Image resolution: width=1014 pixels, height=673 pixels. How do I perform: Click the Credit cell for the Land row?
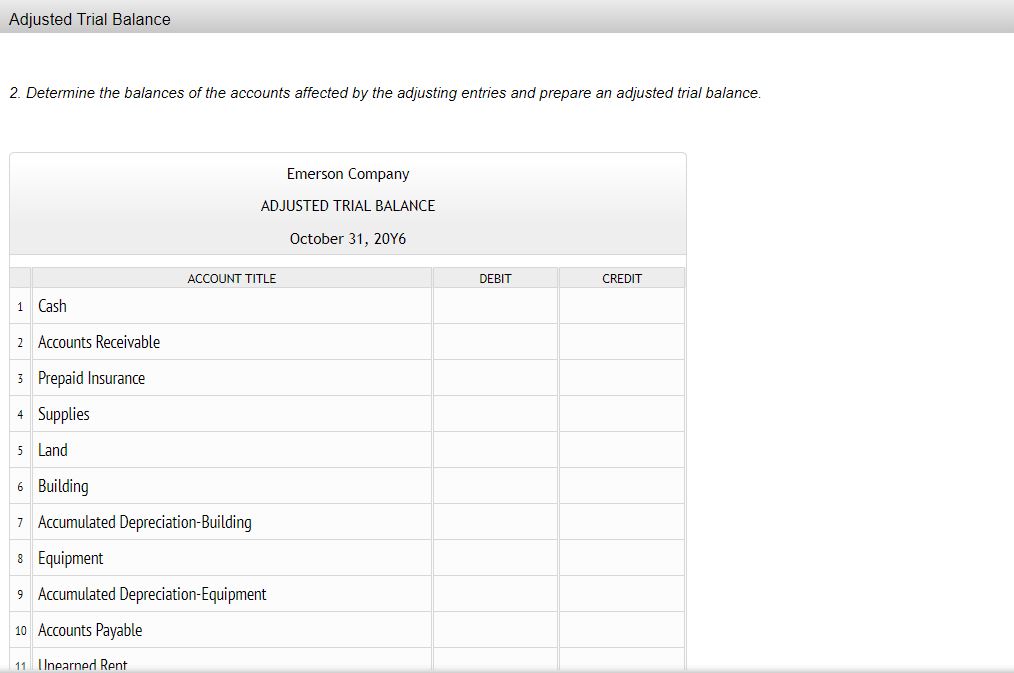click(x=621, y=449)
